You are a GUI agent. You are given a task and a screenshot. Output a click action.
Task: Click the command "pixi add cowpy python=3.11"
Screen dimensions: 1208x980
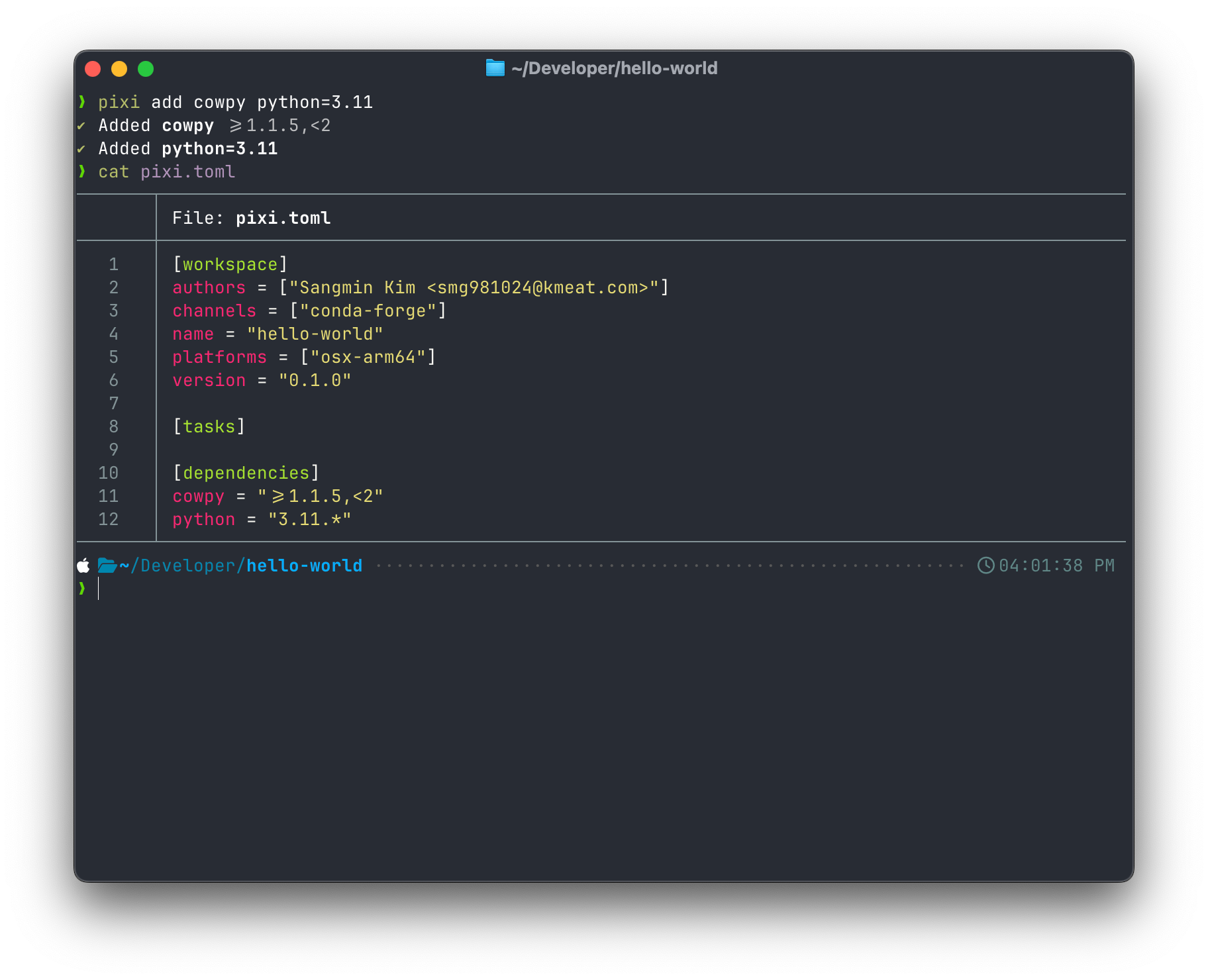[236, 103]
